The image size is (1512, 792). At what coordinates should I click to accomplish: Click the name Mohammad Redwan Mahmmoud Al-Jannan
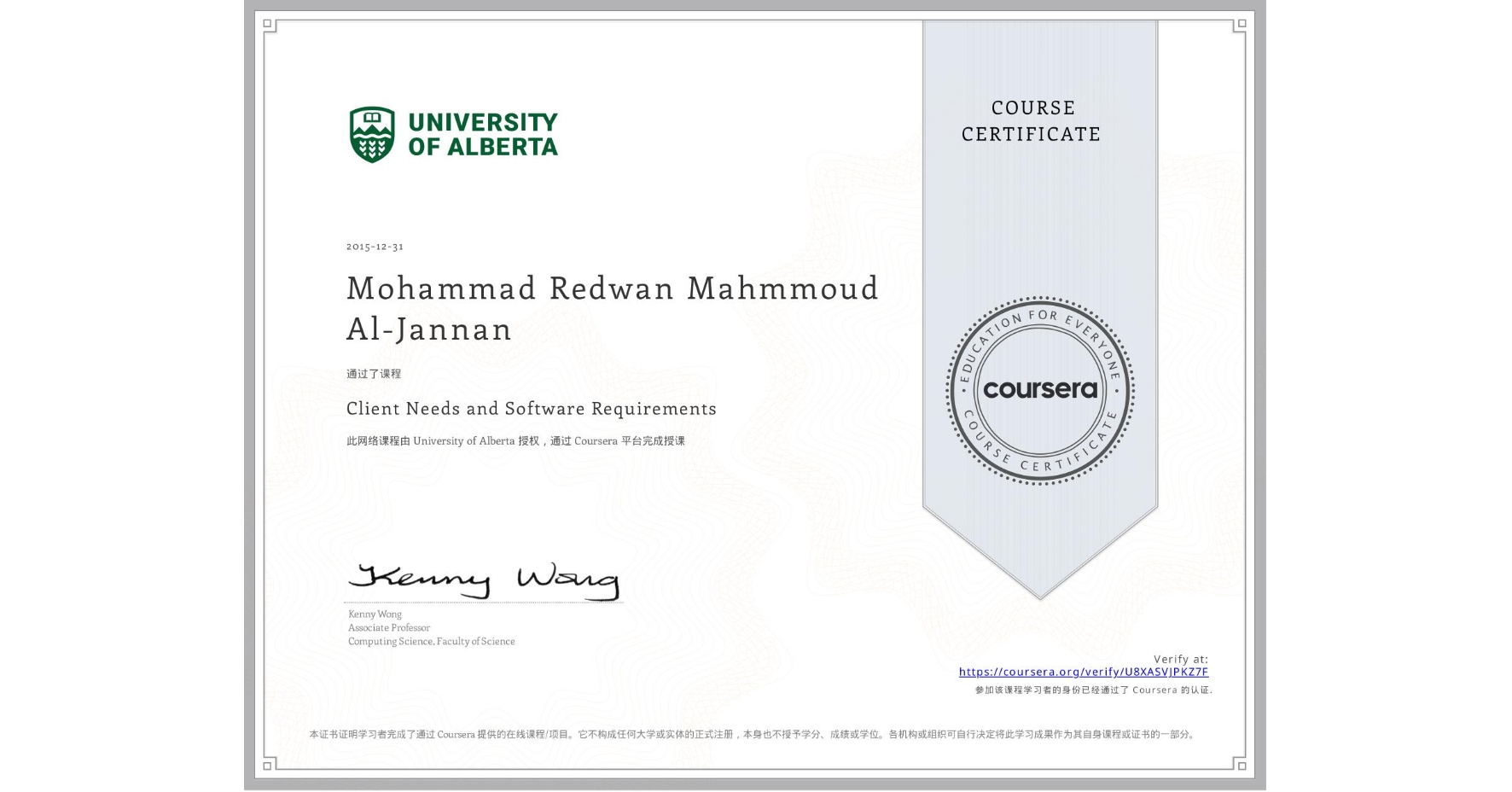tap(612, 308)
